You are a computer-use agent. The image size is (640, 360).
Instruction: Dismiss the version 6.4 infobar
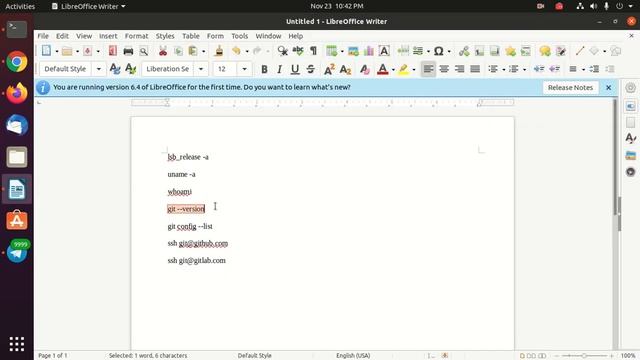609,87
